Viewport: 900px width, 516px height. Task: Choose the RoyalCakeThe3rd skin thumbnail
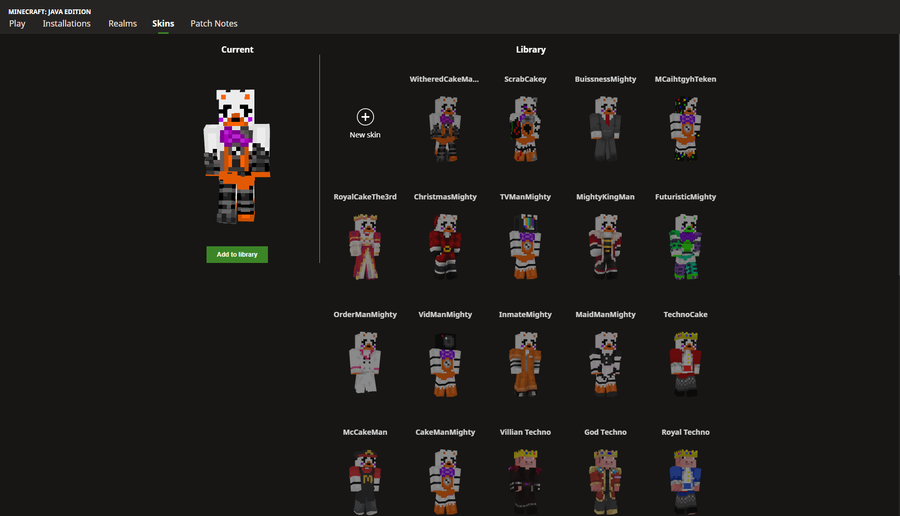point(365,247)
